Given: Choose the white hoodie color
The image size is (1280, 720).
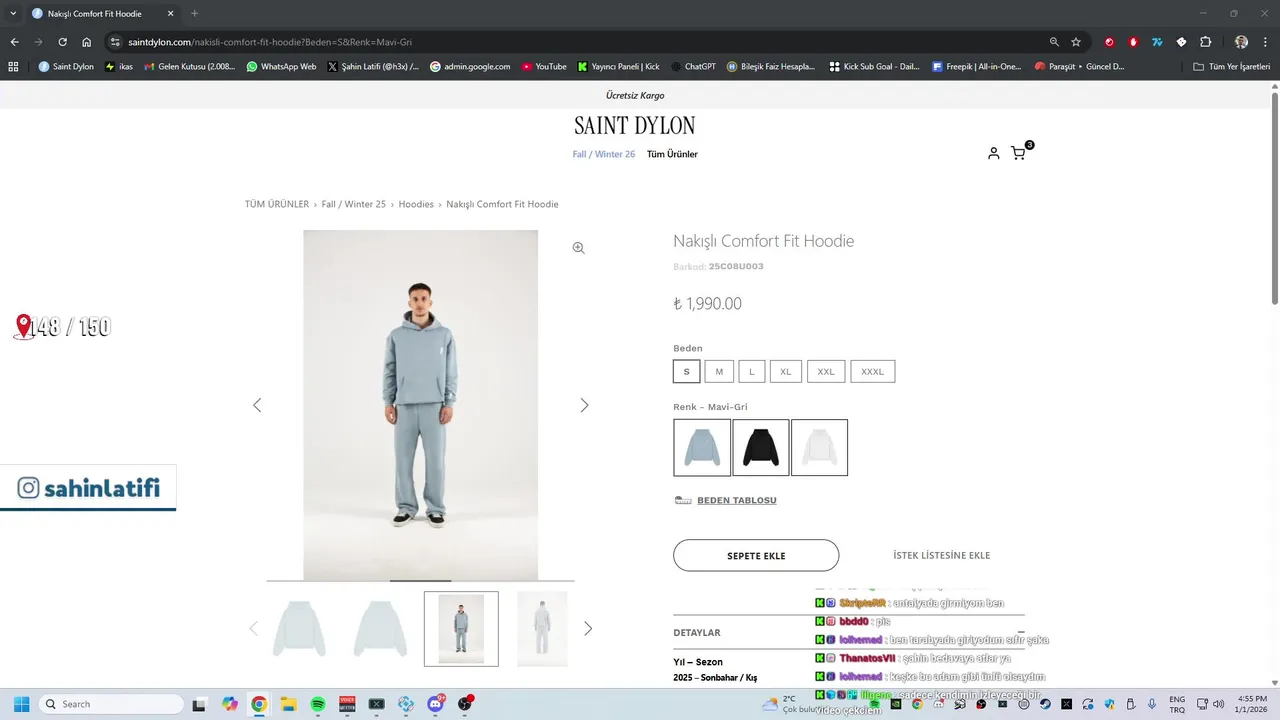Looking at the screenshot, I should [x=820, y=447].
